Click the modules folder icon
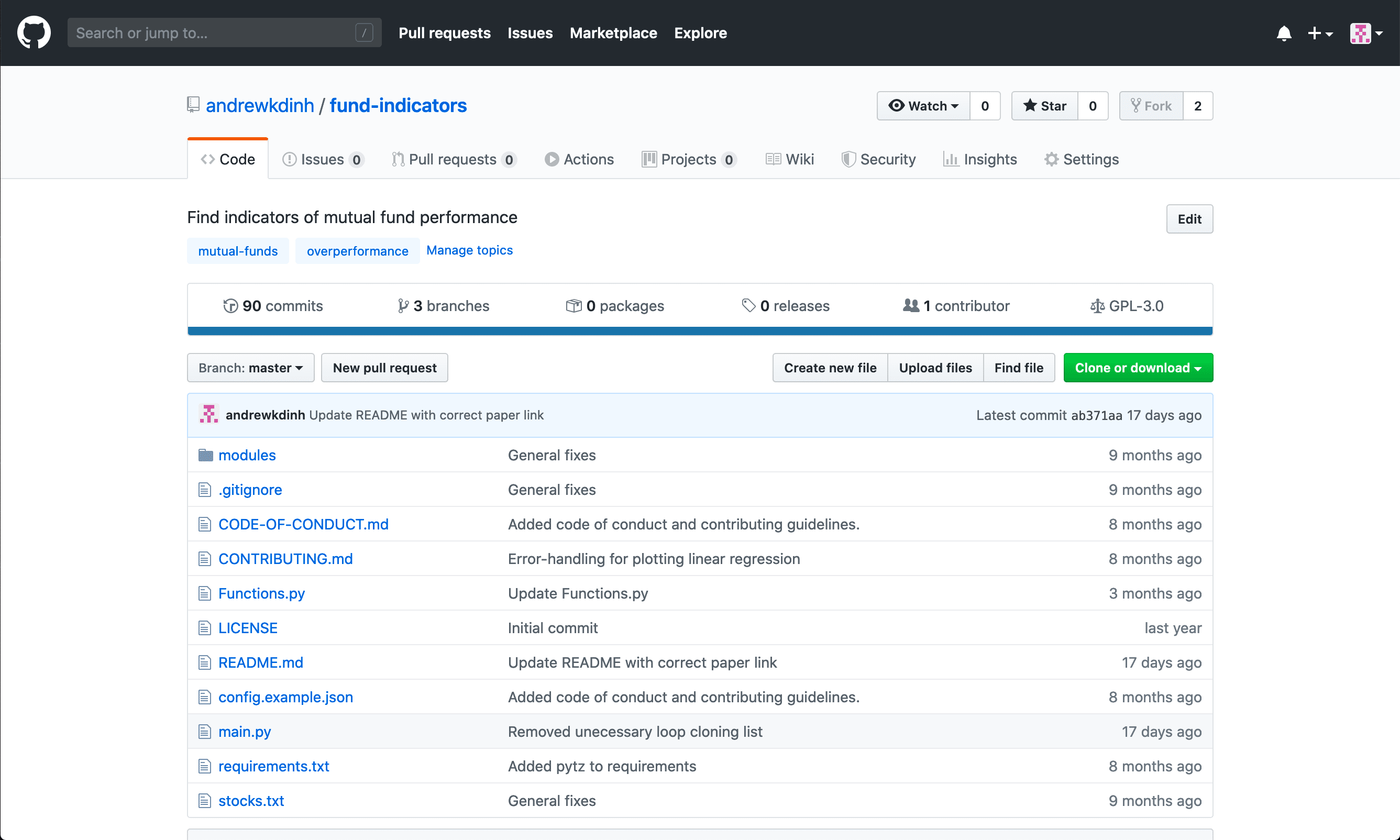The width and height of the screenshot is (1400, 840). 205,455
